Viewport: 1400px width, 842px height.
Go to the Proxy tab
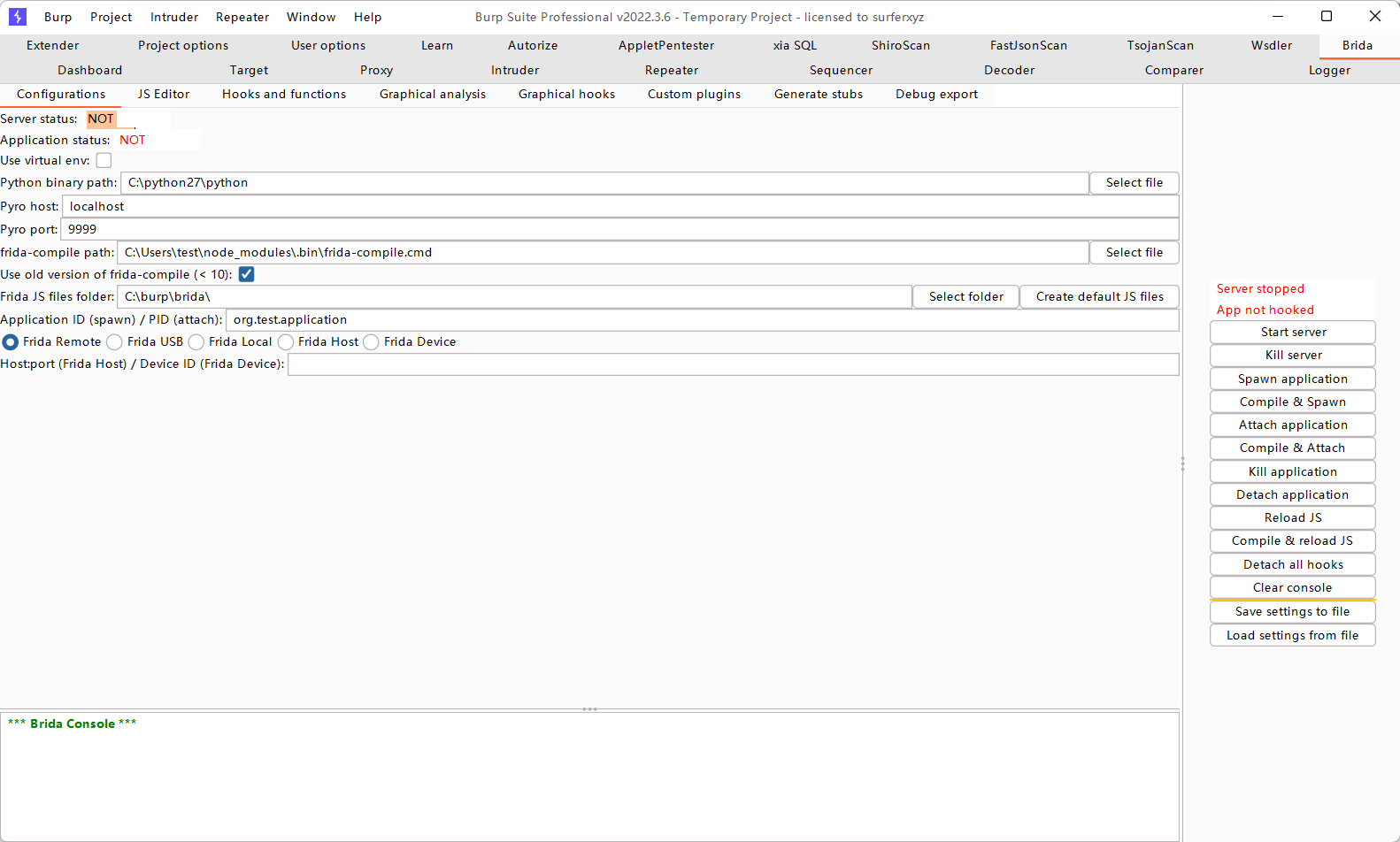(x=376, y=71)
